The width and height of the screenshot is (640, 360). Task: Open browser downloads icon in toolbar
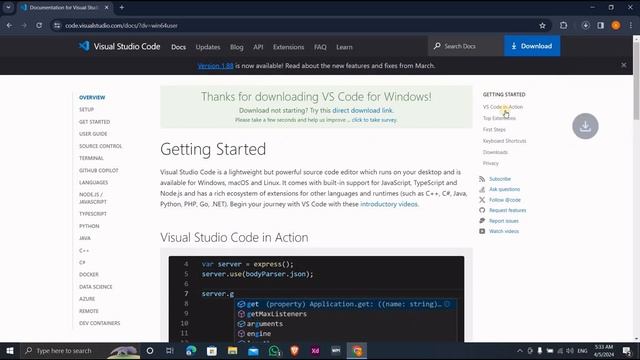(585, 25)
